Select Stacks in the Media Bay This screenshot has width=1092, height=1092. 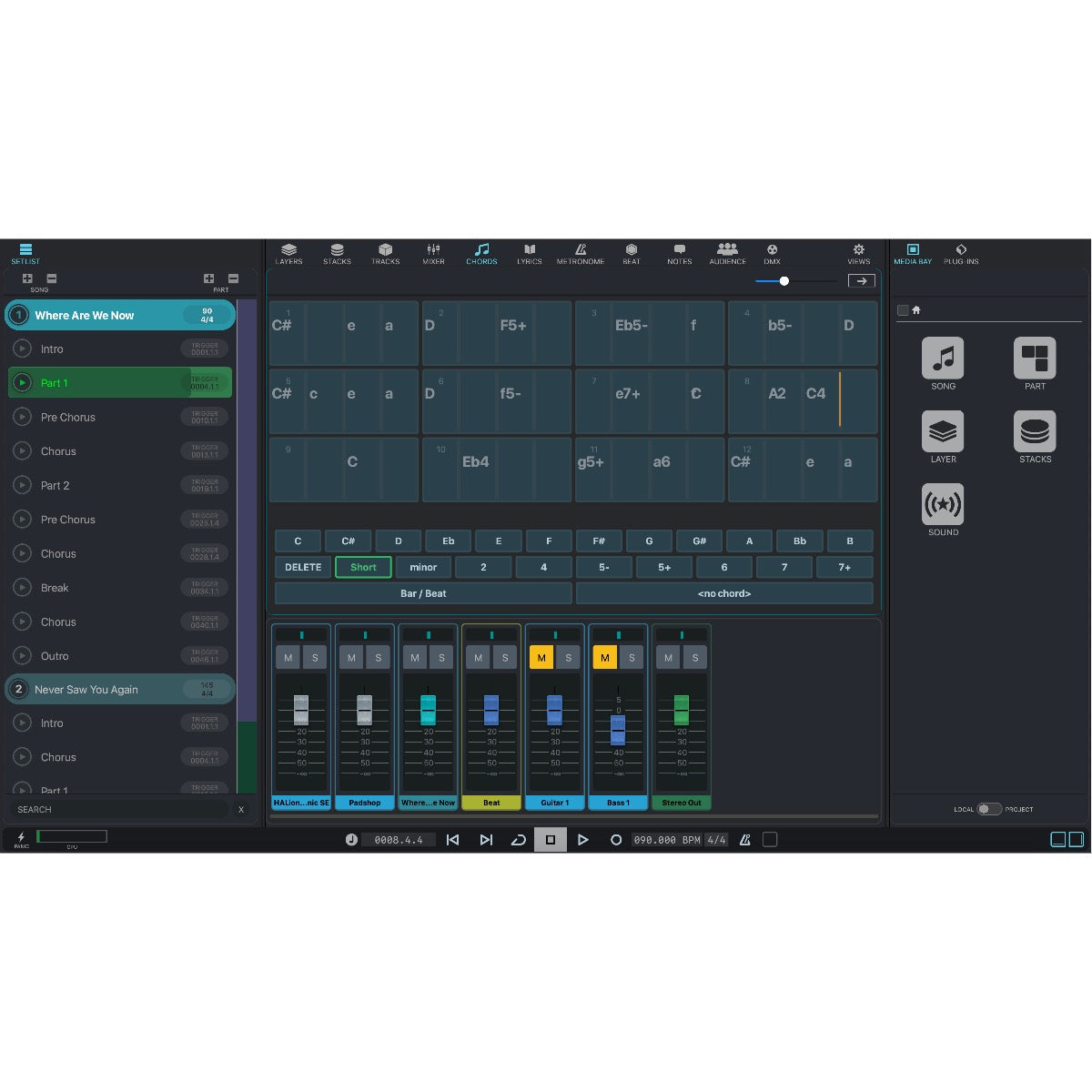[x=1035, y=431]
